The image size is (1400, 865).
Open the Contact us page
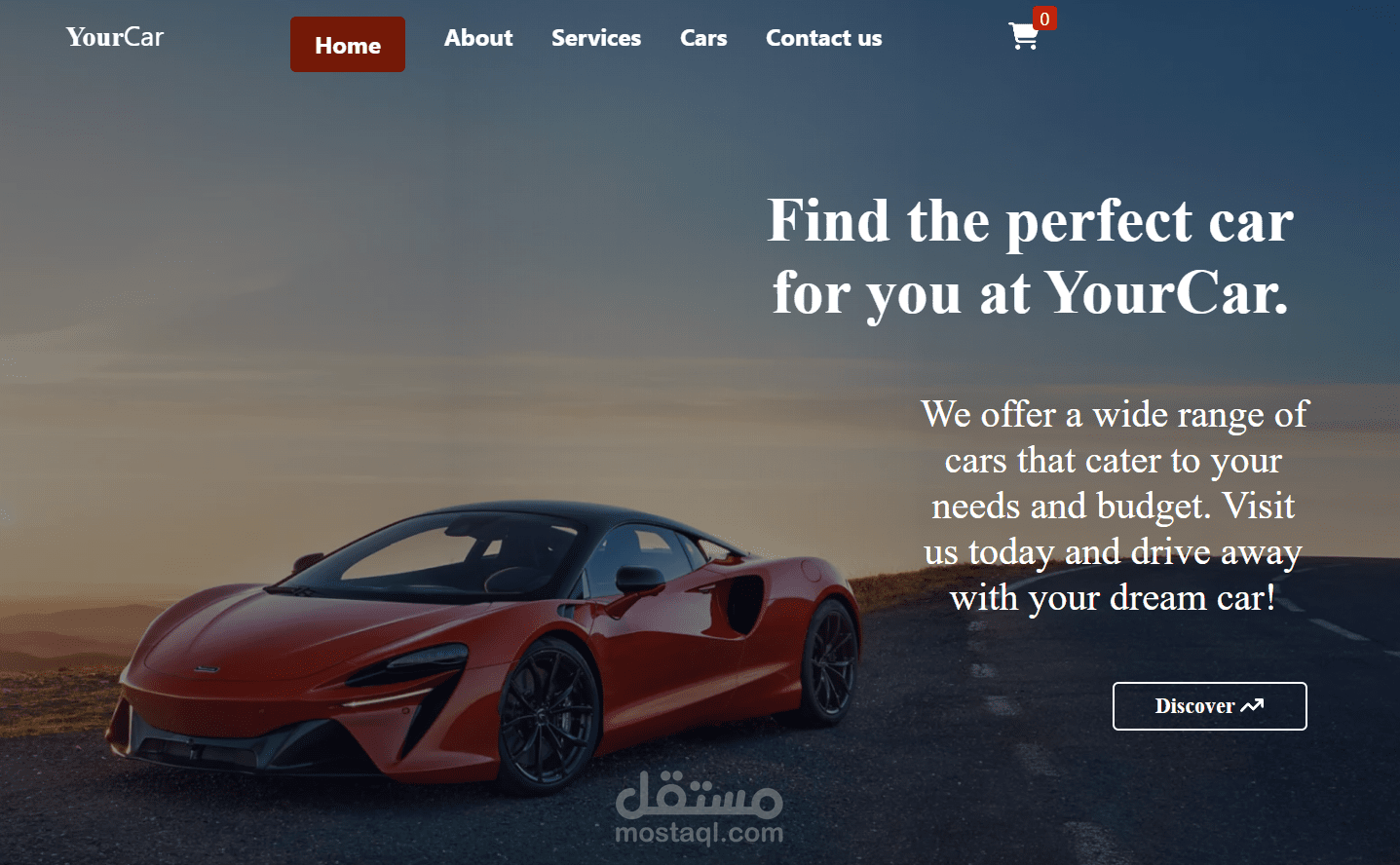coord(824,38)
